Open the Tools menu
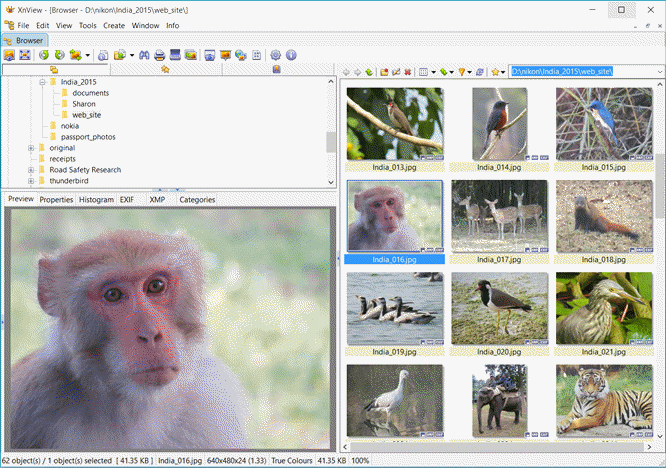Image resolution: width=666 pixels, height=468 pixels. 88,25
